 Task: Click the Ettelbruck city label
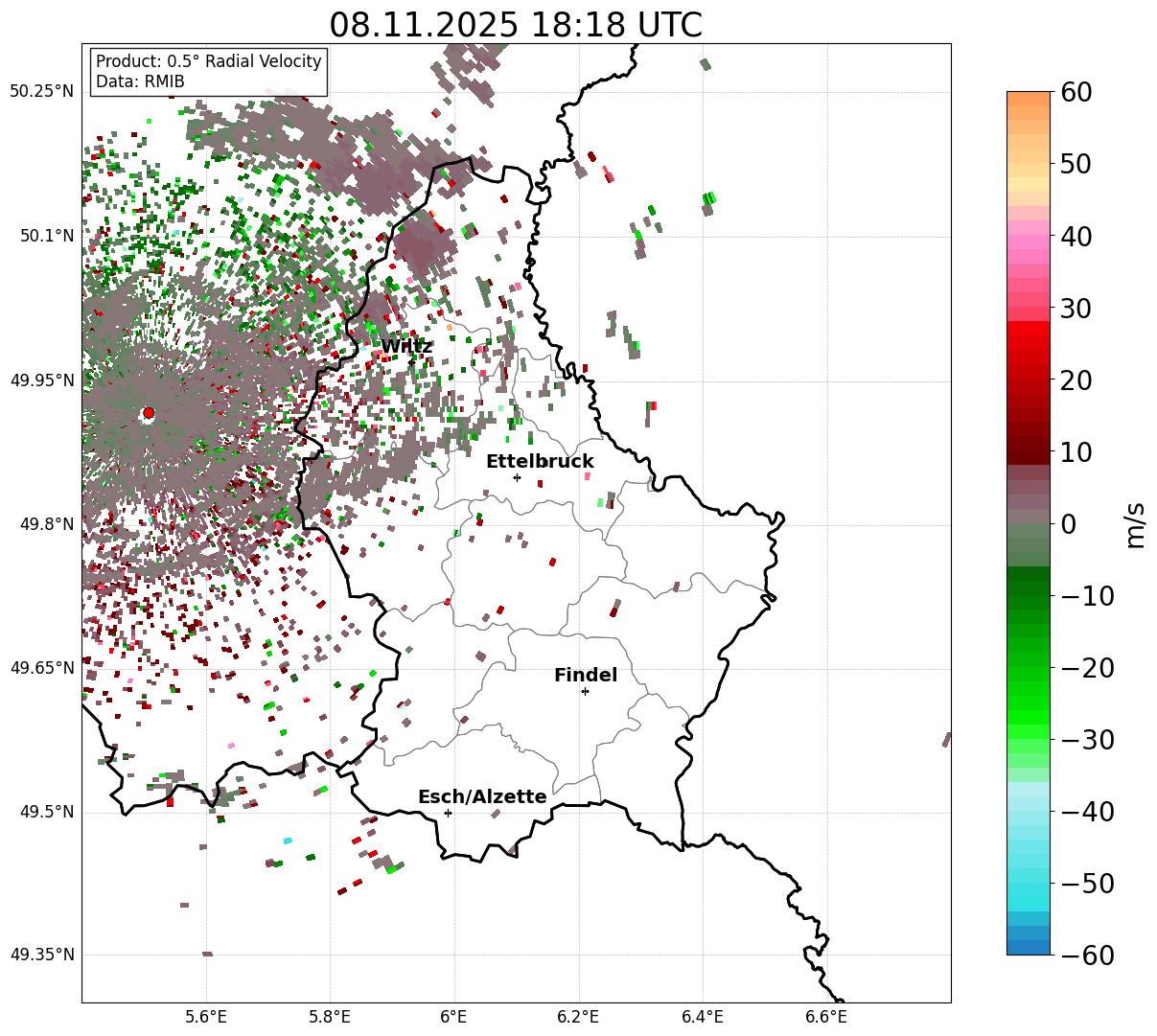click(540, 462)
